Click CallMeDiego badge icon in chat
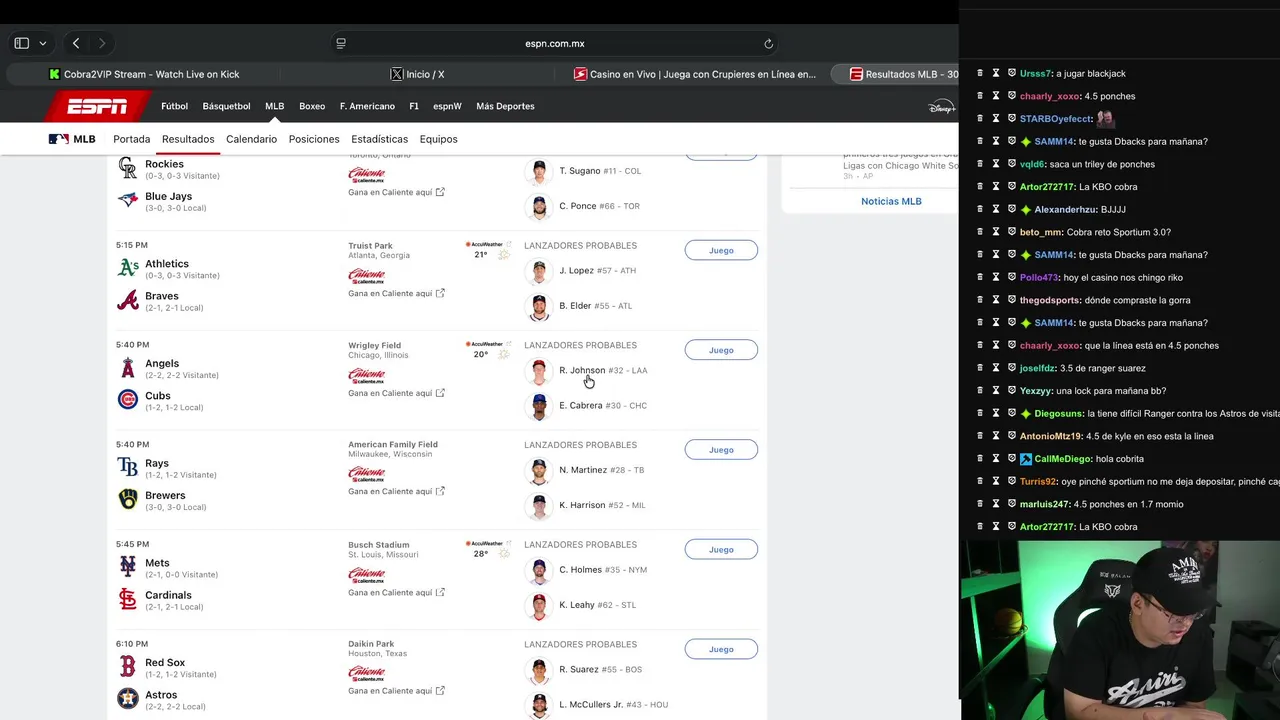This screenshot has width=1280, height=720. coord(1026,459)
